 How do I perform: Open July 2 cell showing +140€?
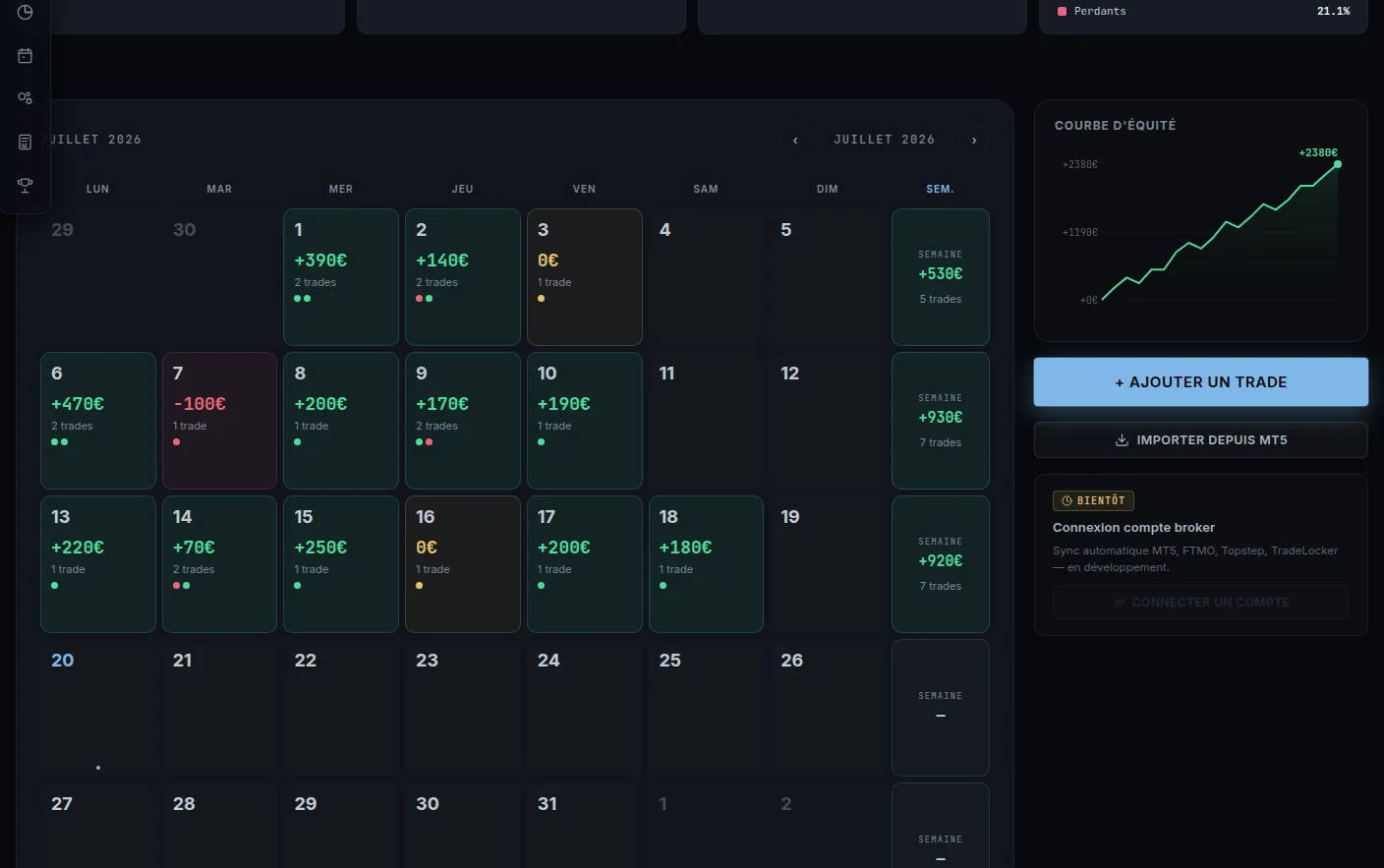coord(463,277)
